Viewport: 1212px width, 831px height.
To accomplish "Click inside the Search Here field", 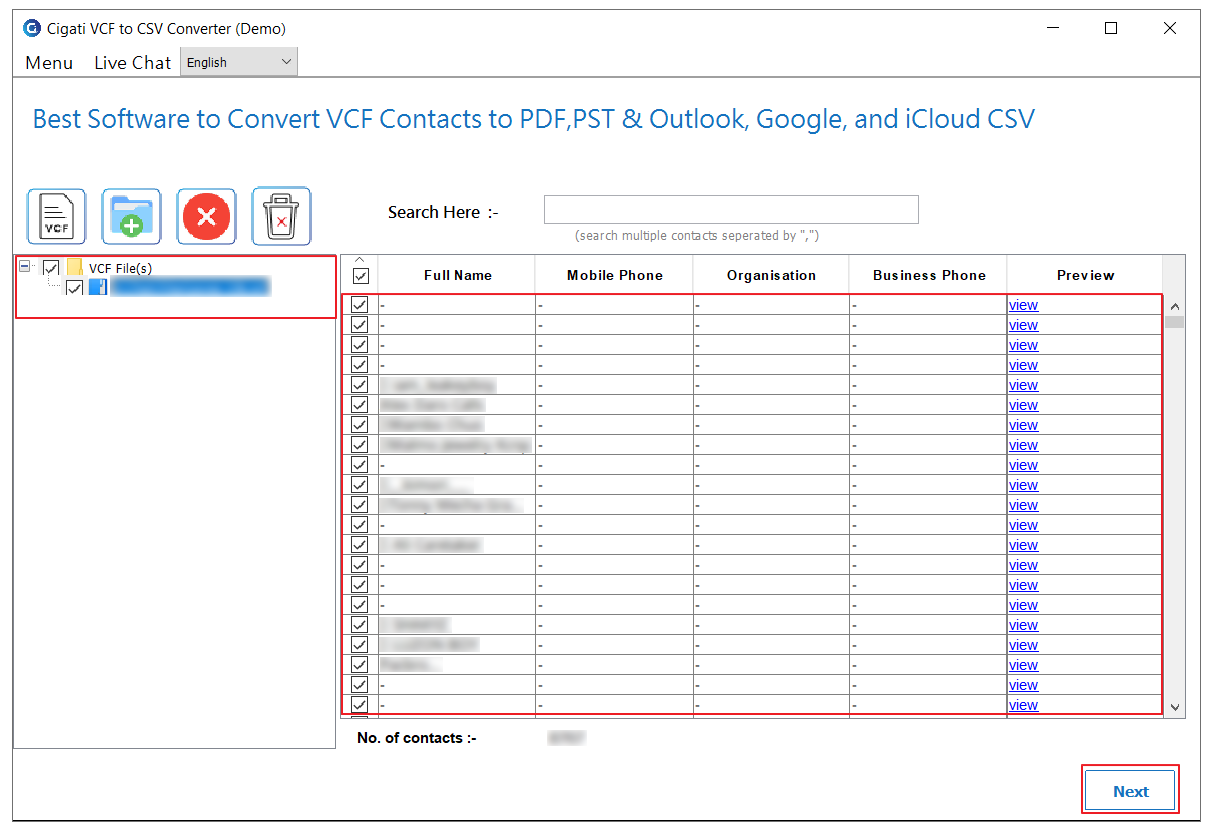I will [x=731, y=210].
